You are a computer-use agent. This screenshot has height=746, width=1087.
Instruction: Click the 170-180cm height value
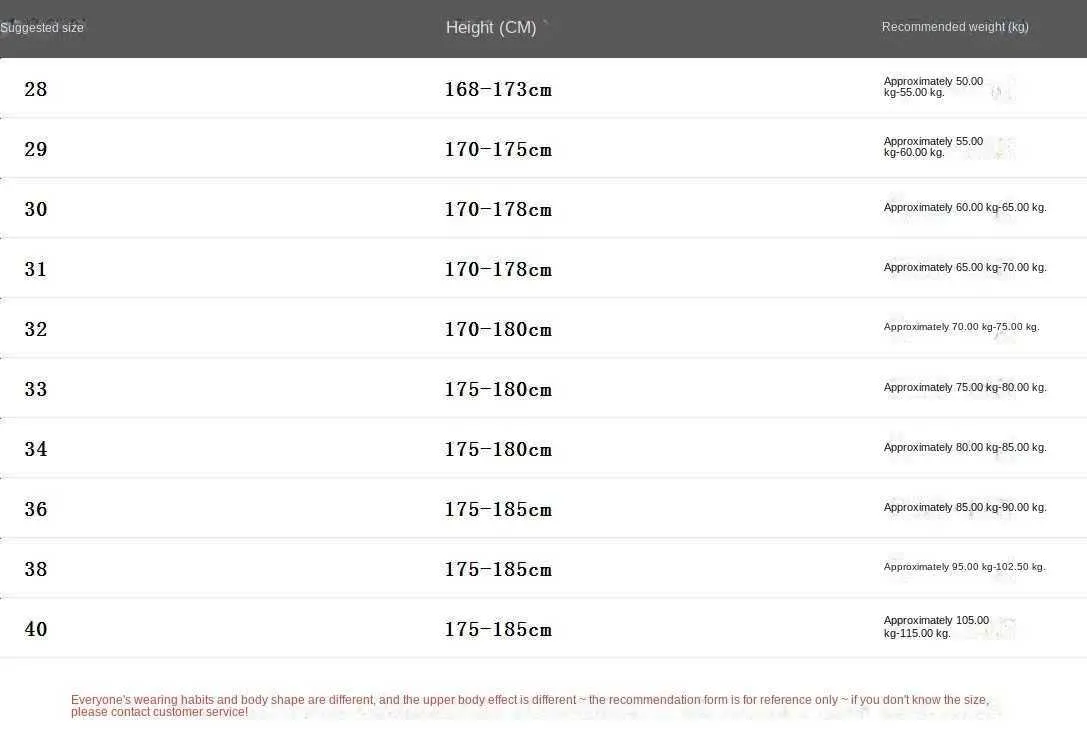[498, 329]
